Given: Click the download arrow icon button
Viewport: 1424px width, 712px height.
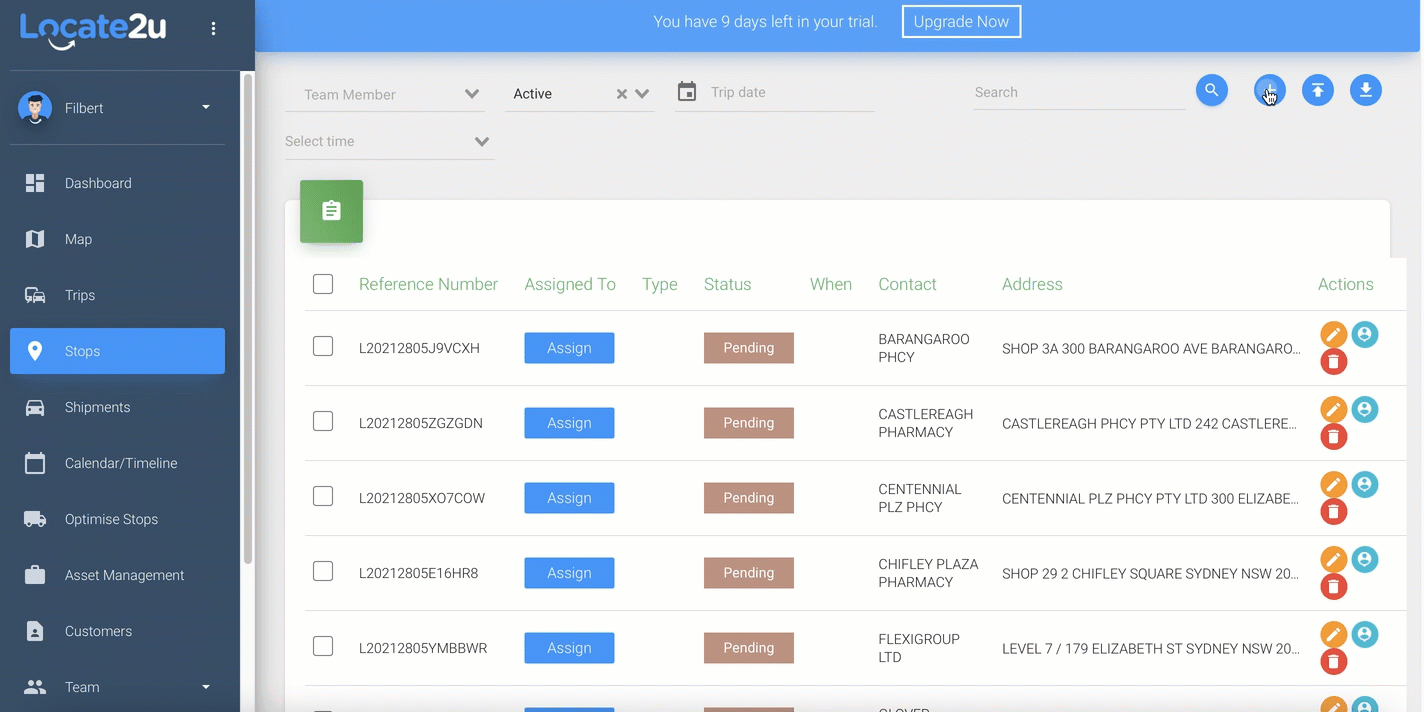Looking at the screenshot, I should [1366, 91].
